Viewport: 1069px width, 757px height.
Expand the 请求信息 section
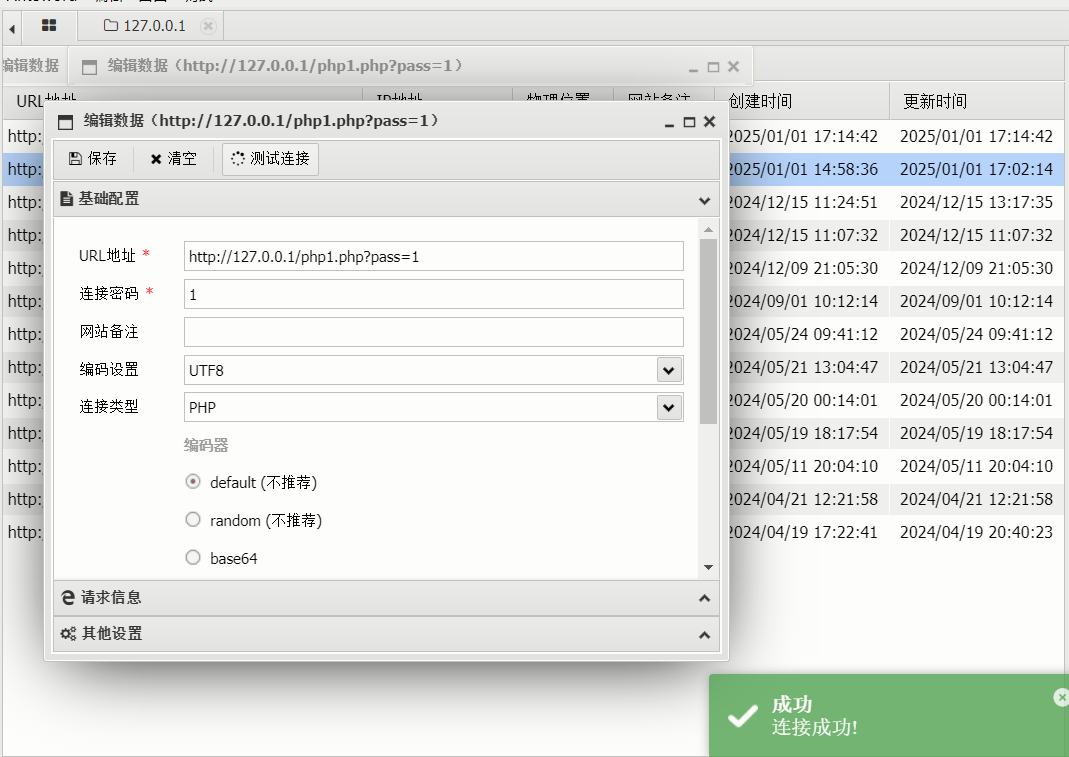click(x=386, y=598)
